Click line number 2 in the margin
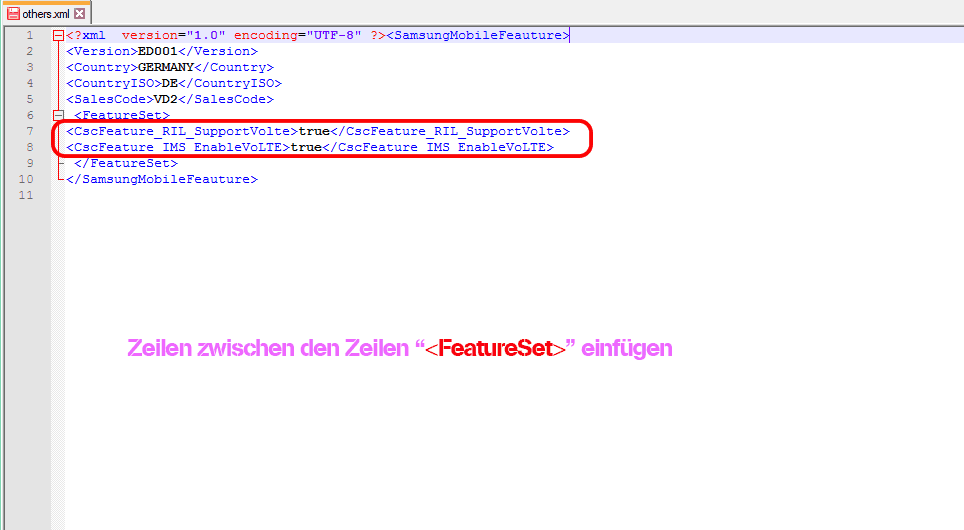 [x=30, y=51]
